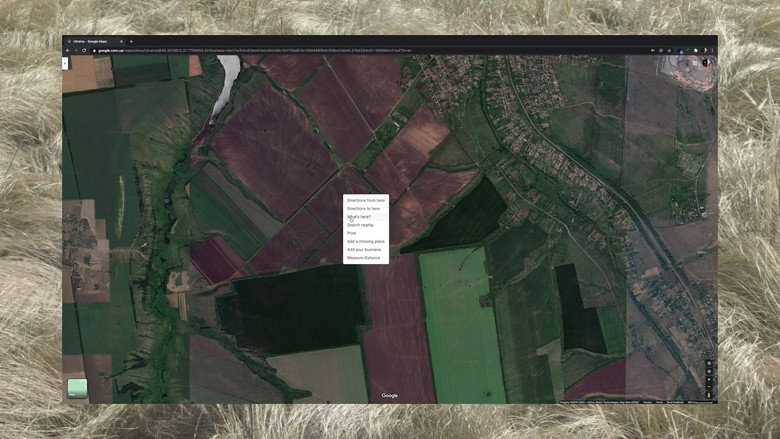The height and width of the screenshot is (439, 780).
Task: Open a new browser tab
Action: click(131, 41)
